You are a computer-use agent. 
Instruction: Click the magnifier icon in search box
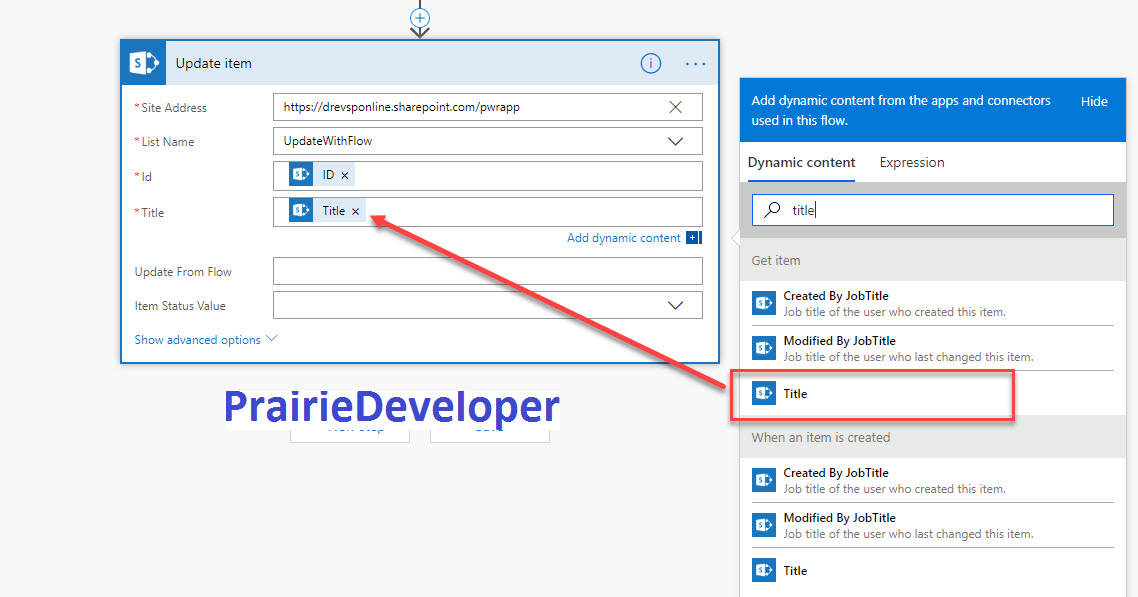pyautogui.click(x=772, y=210)
